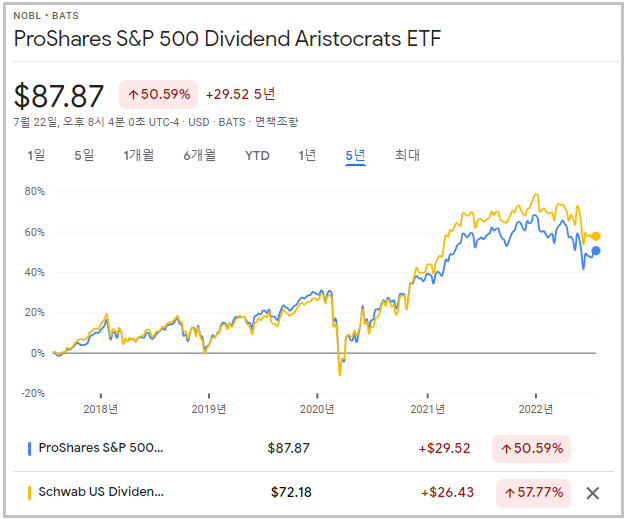
Task: Switch chart to 1개월 range
Action: (x=139, y=155)
